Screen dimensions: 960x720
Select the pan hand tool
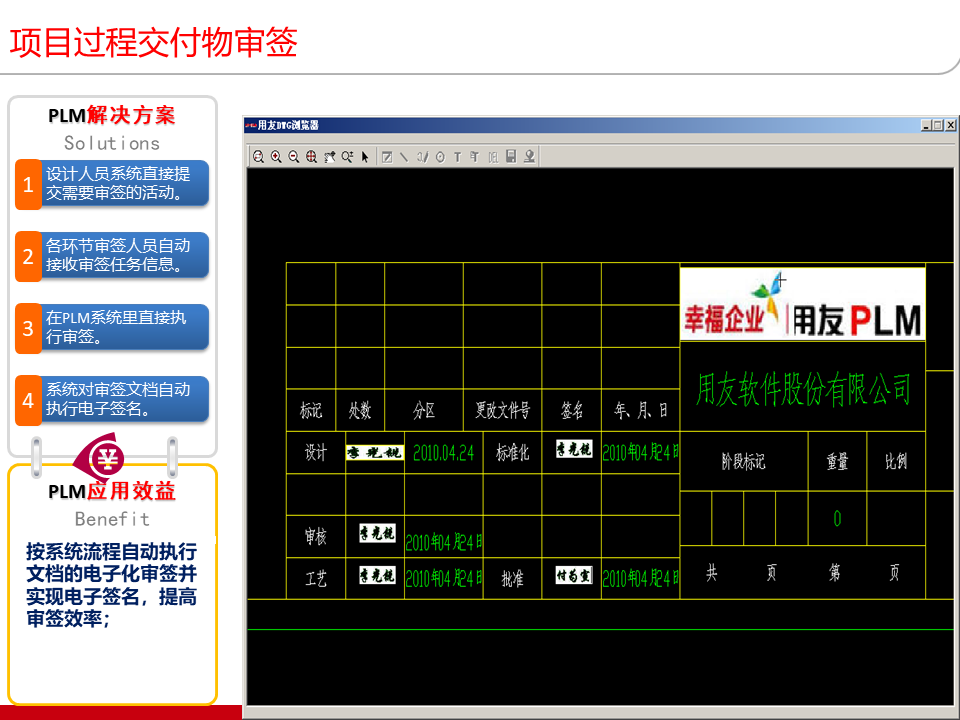click(x=329, y=157)
